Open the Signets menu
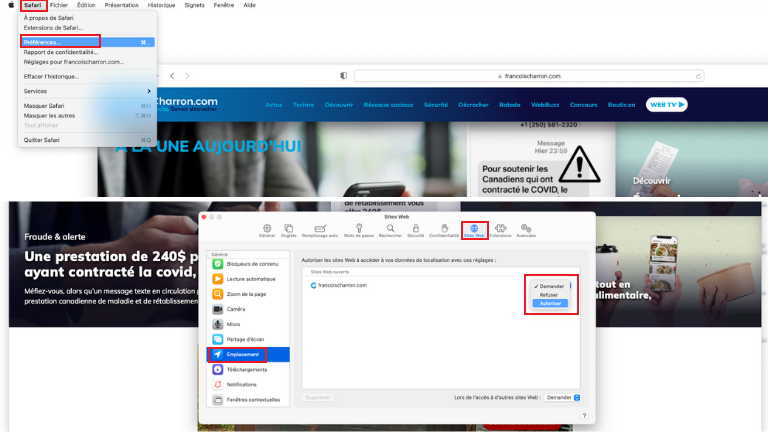 pyautogui.click(x=194, y=5)
